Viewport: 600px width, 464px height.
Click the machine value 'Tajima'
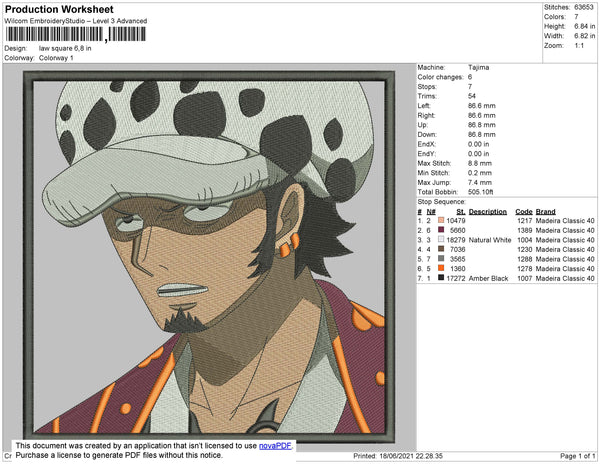pos(478,67)
